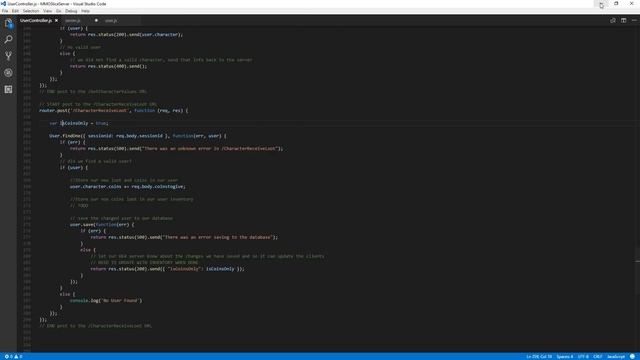Click the User.findOne sessionId line
The image size is (640, 360).
[138, 136]
